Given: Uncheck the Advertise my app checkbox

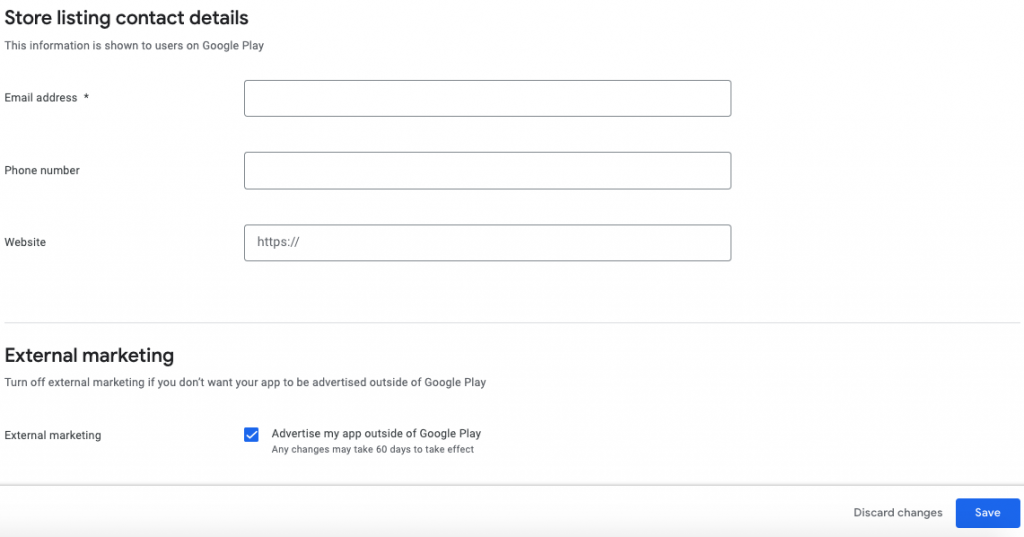Looking at the screenshot, I should [251, 434].
